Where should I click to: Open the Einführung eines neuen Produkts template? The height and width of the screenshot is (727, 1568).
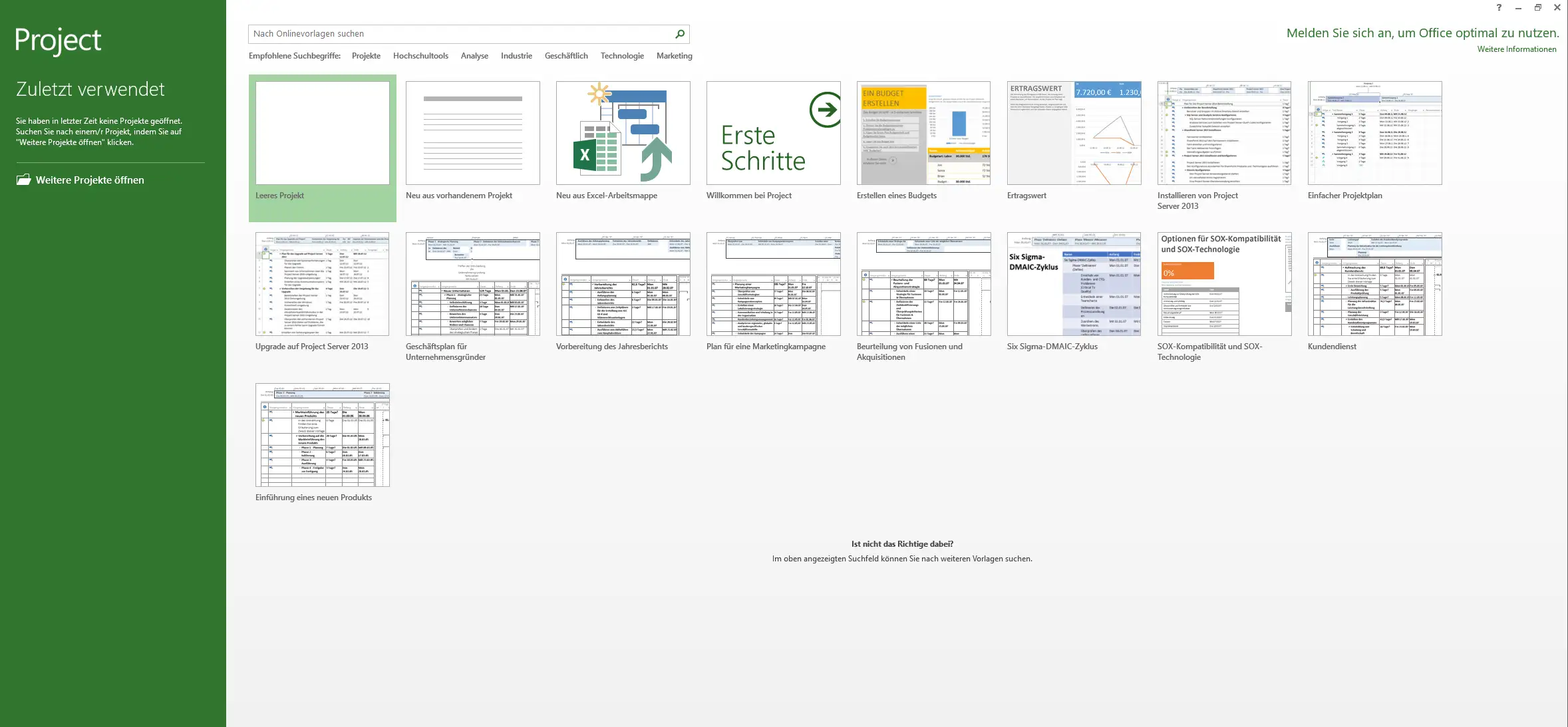point(322,435)
